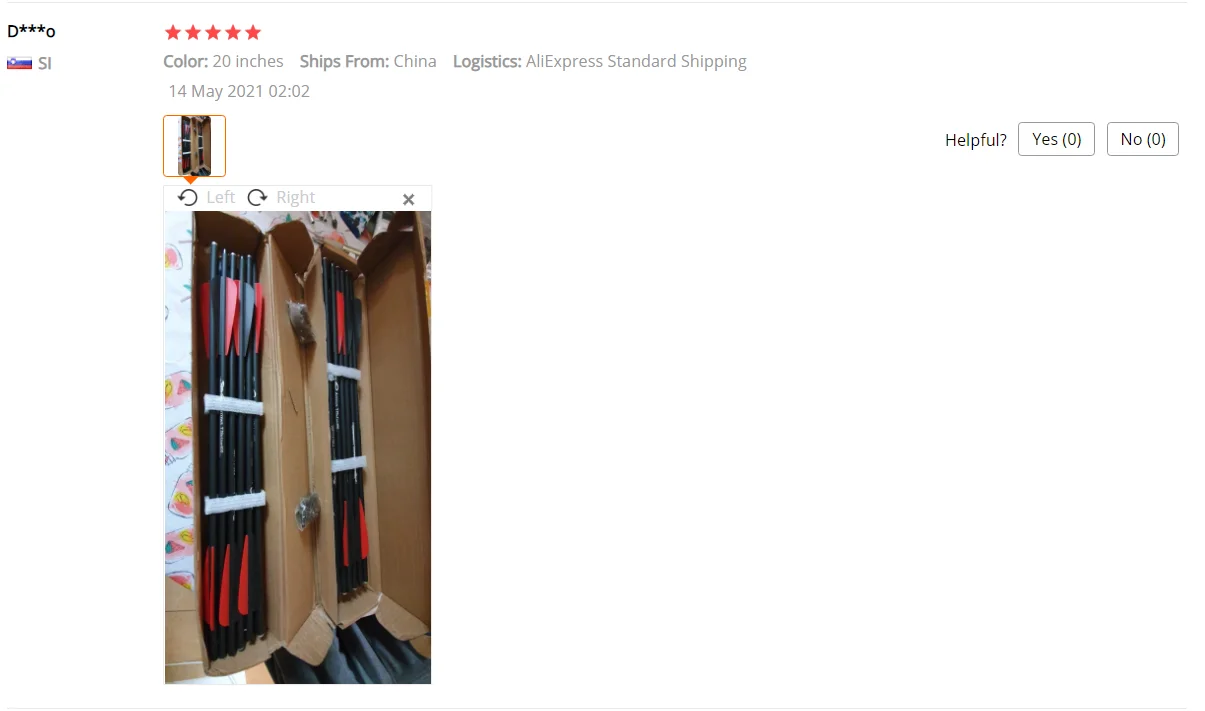Click the first red rating star
Screen dimensions: 1205x711
pos(173,32)
